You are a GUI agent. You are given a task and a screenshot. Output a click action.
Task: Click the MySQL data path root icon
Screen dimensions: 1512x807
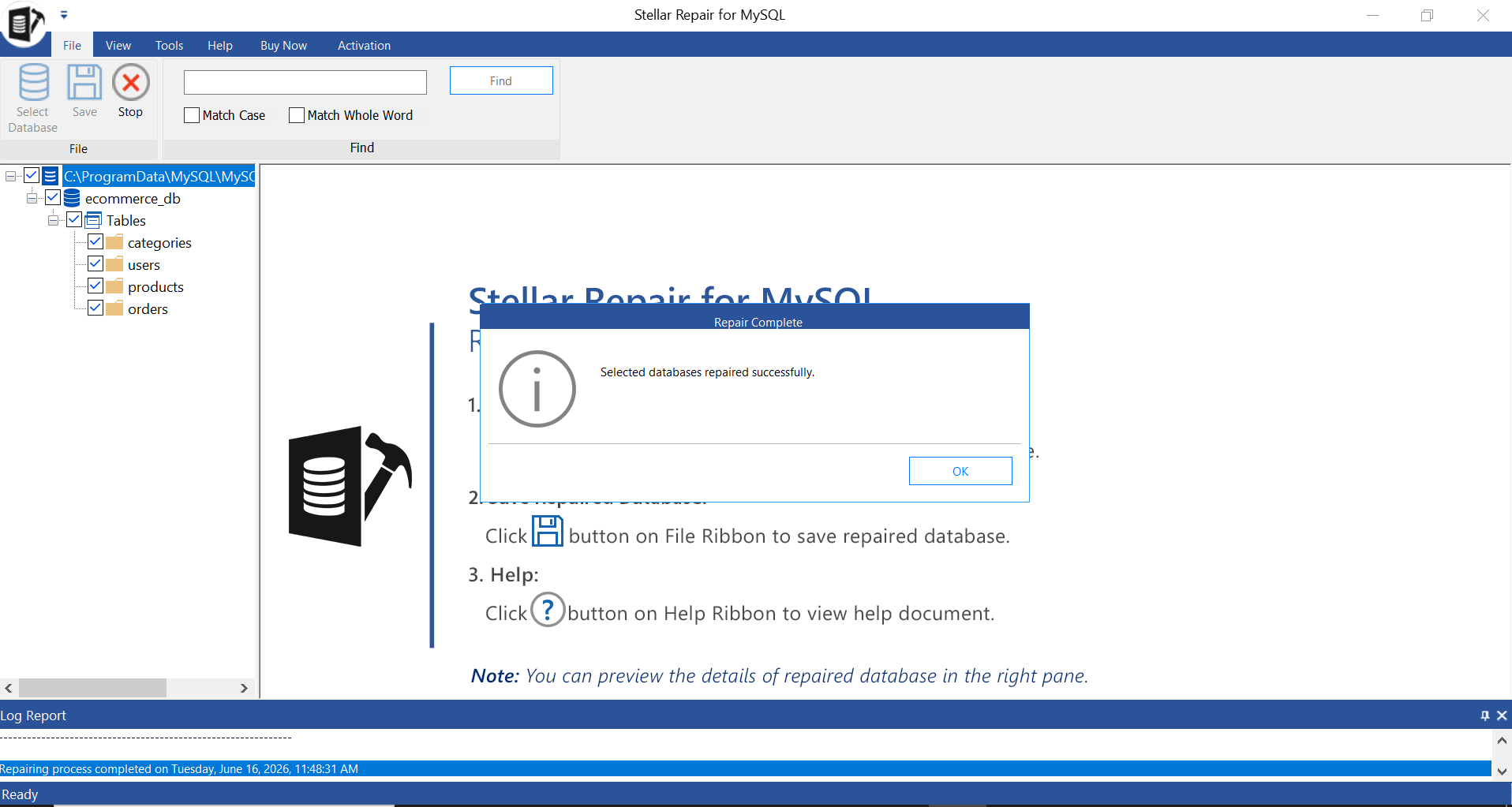pos(51,176)
